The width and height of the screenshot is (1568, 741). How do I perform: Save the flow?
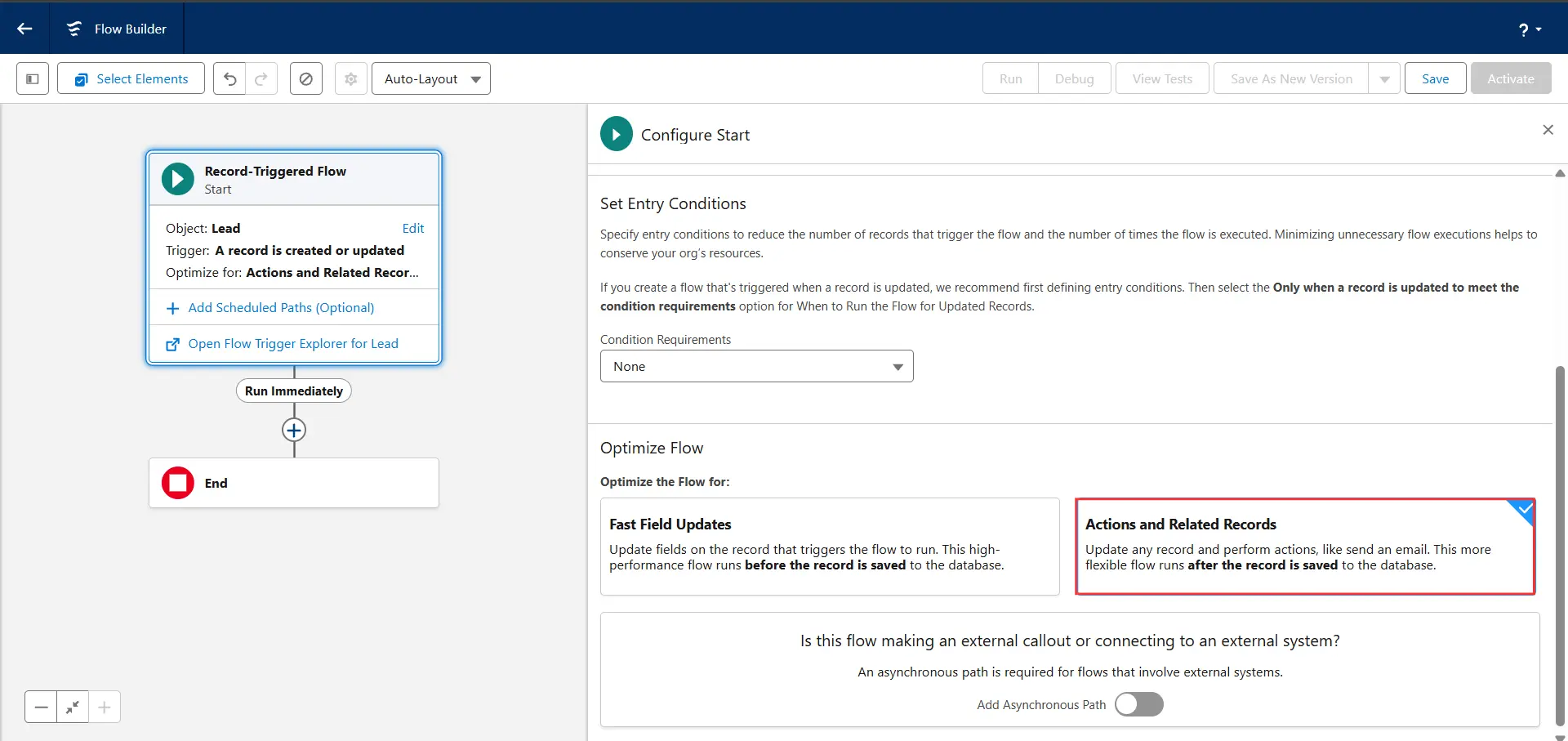tap(1435, 78)
